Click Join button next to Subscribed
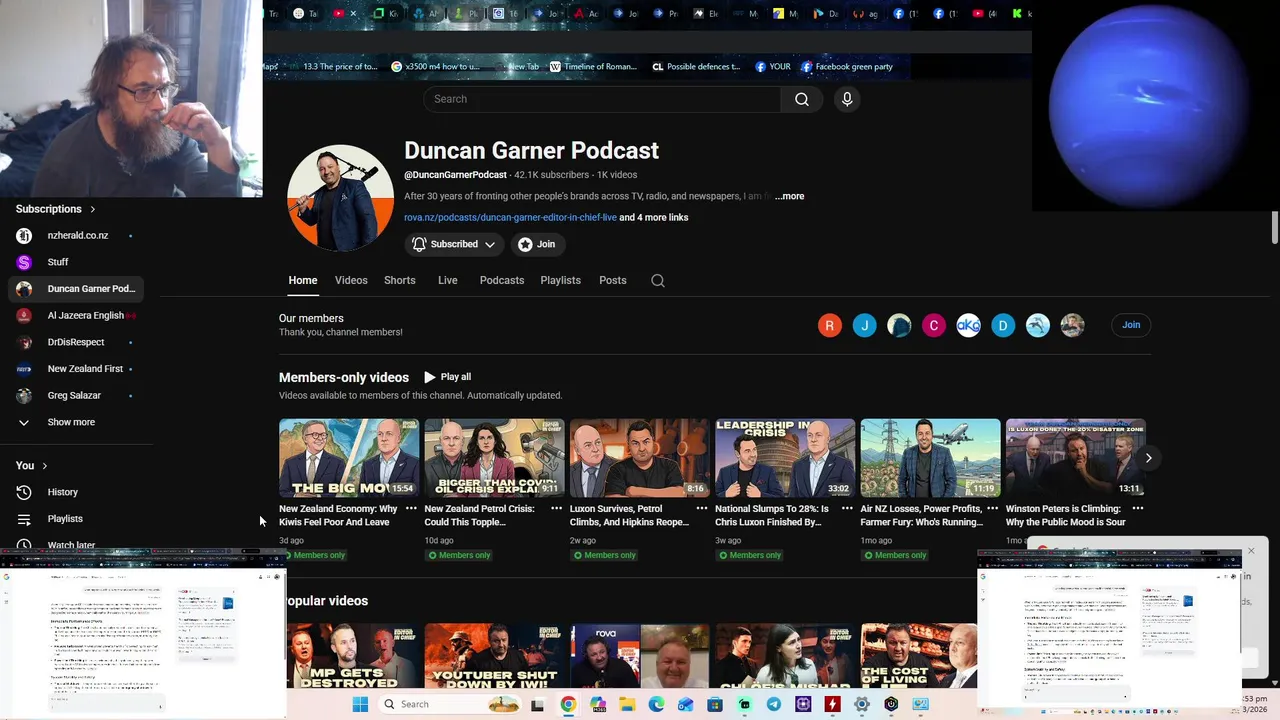Viewport: 1280px width, 720px height. click(x=537, y=244)
